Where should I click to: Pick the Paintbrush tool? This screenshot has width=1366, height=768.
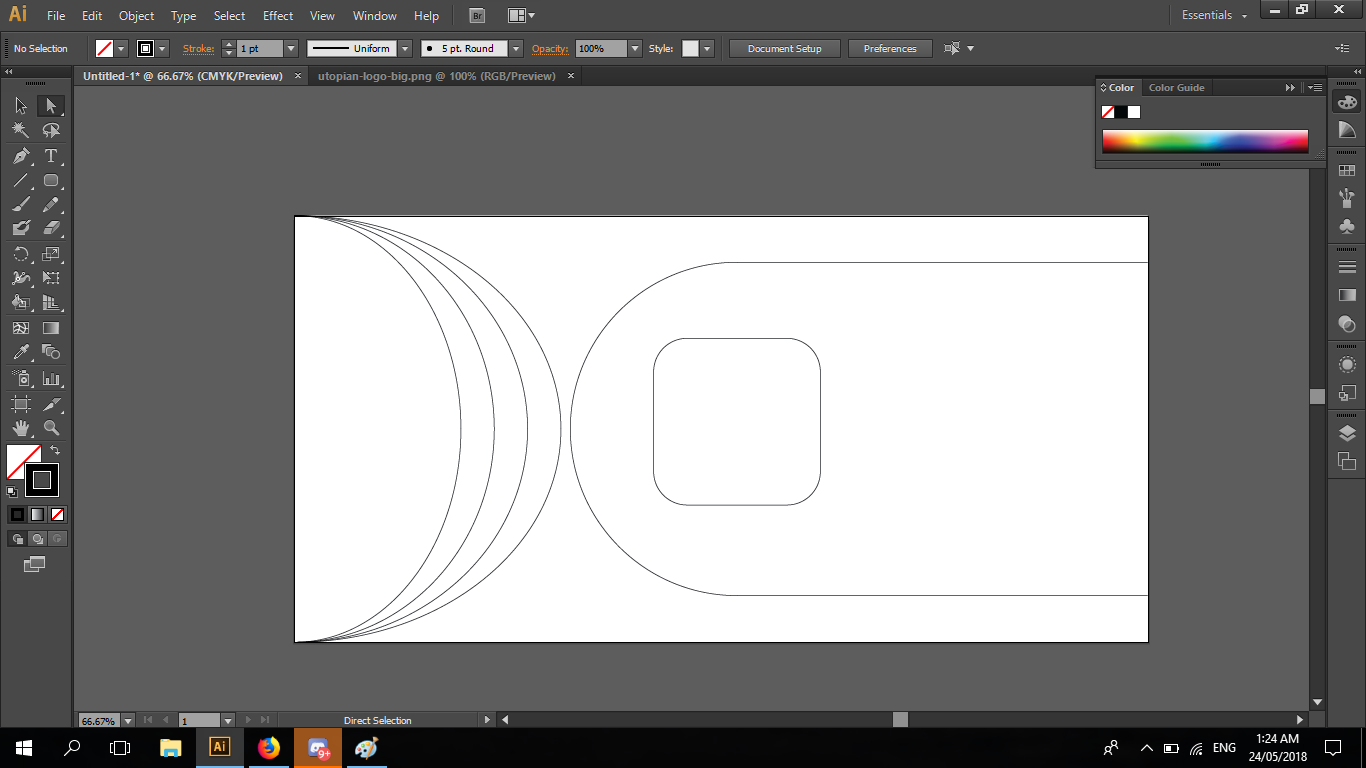click(21, 205)
